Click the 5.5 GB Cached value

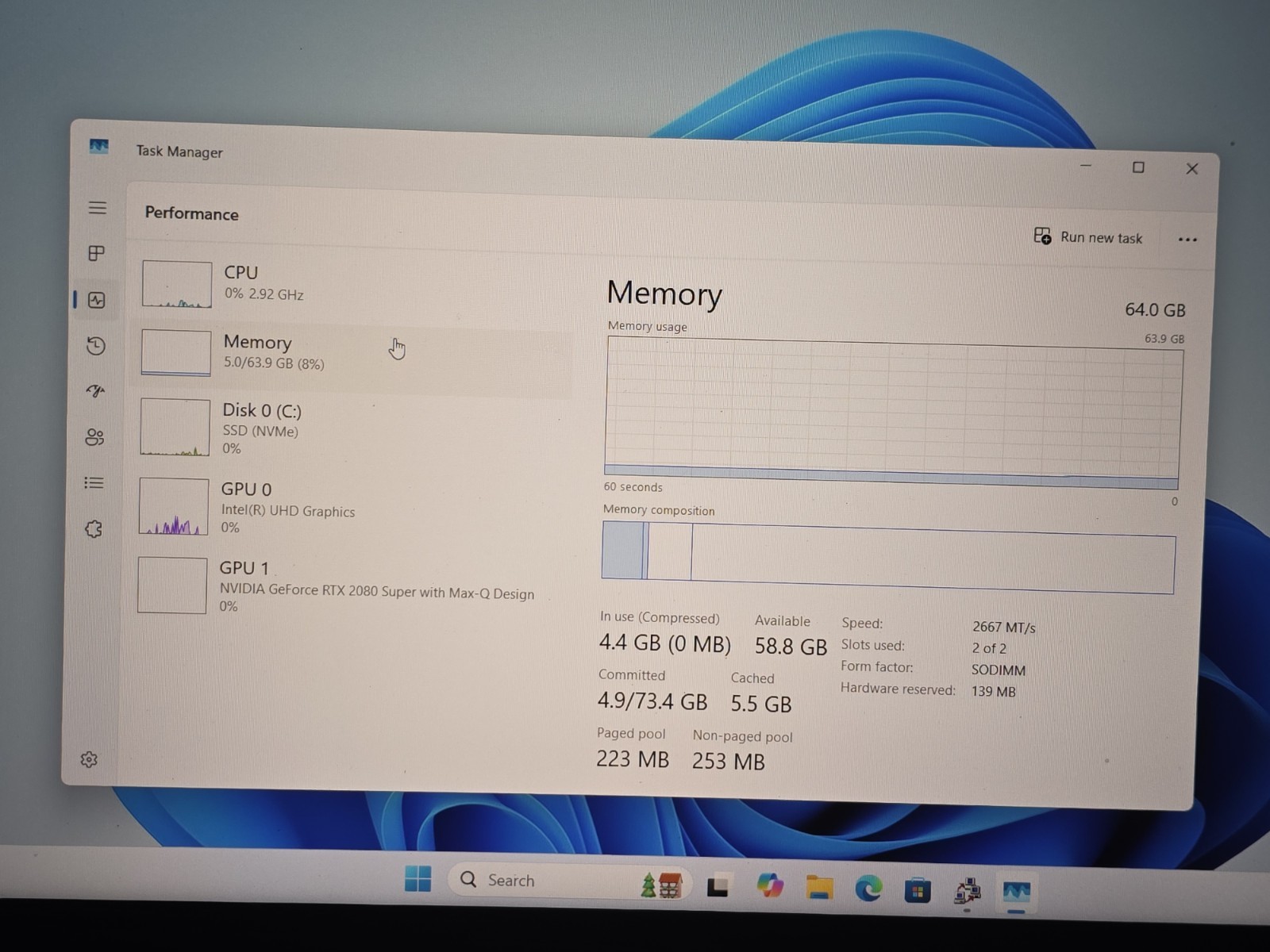761,704
